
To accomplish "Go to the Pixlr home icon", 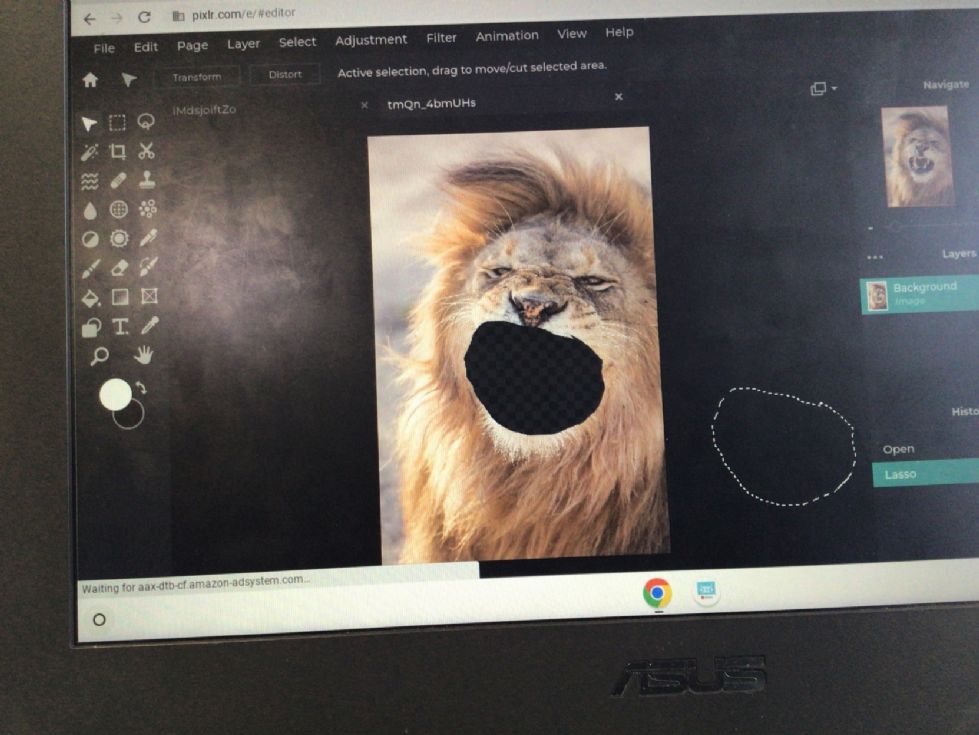I will tap(90, 80).
